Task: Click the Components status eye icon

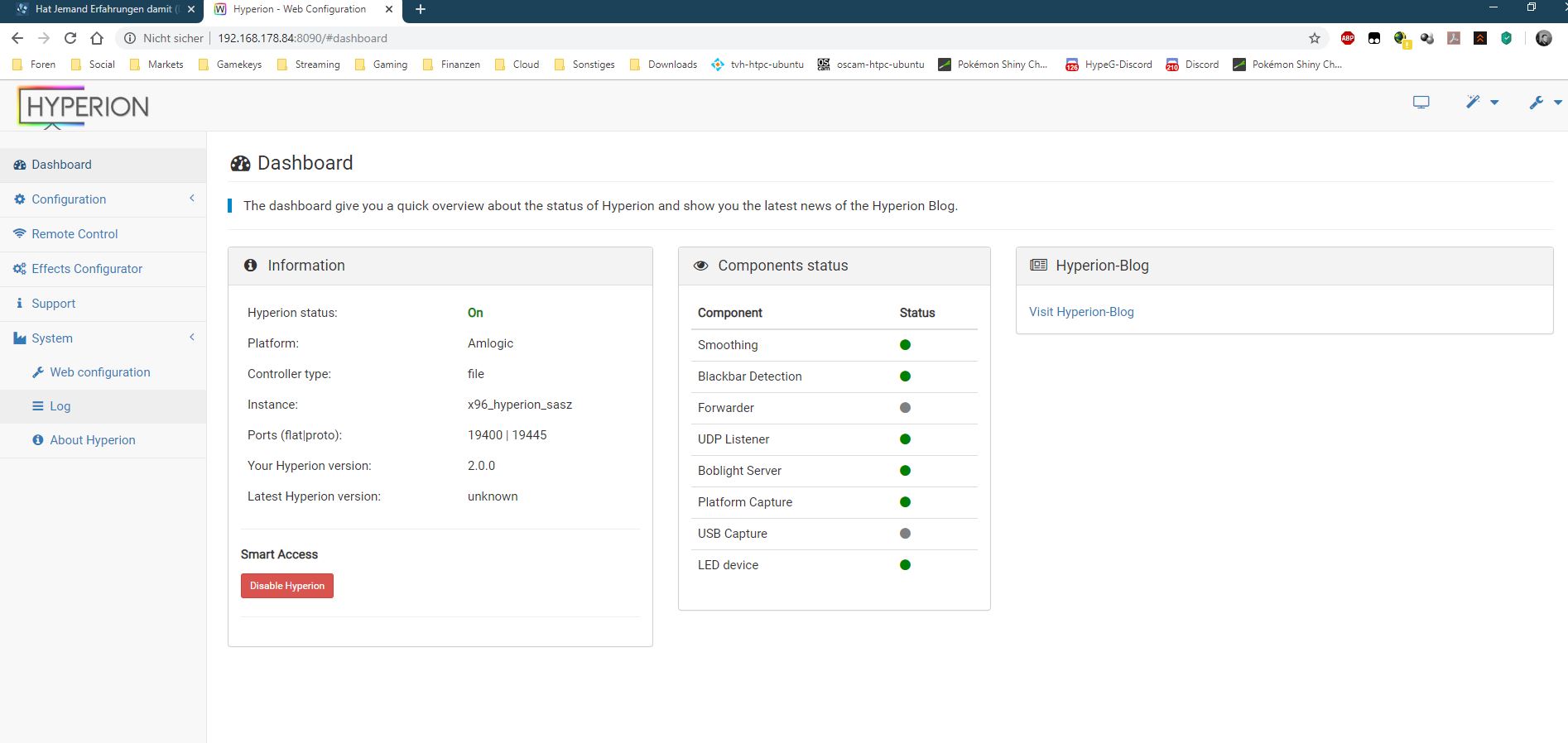Action: point(700,266)
